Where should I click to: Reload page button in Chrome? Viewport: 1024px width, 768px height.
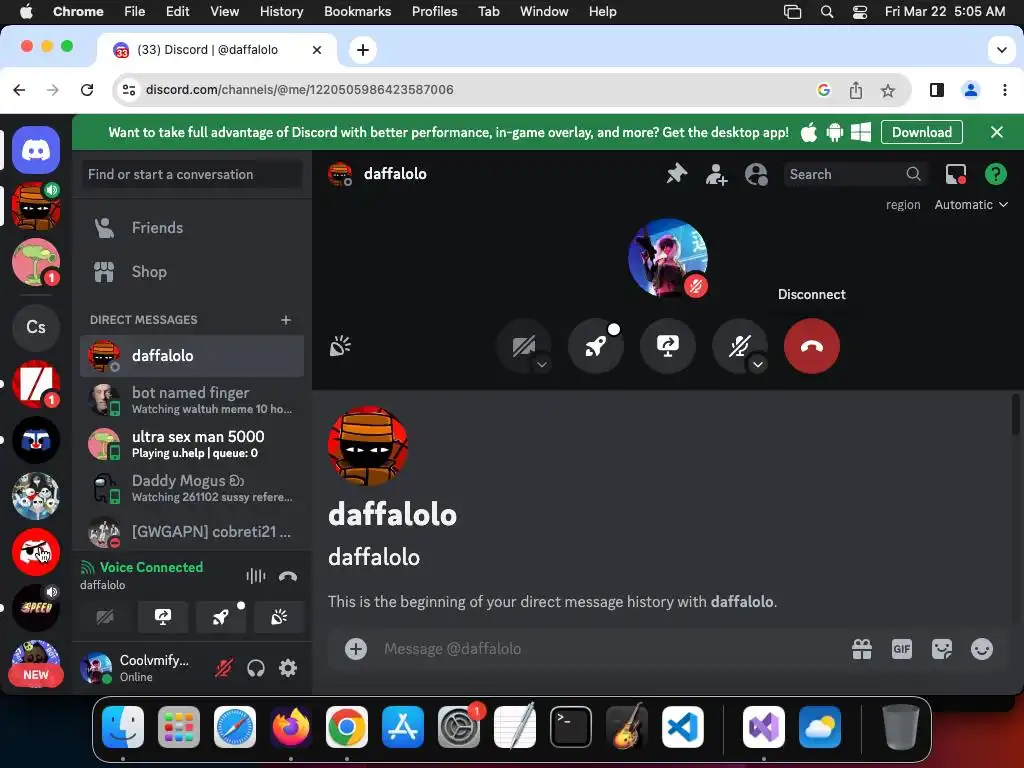pyautogui.click(x=87, y=90)
